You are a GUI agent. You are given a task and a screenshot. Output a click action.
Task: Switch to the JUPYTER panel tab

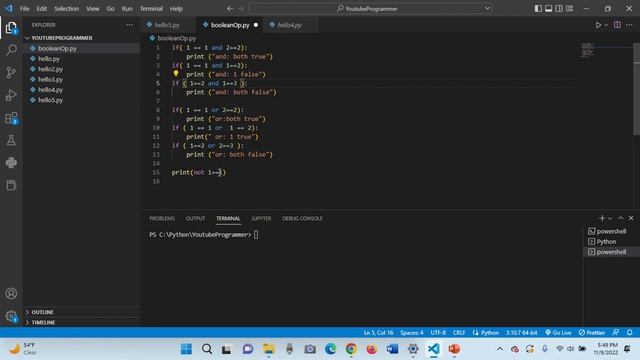click(x=261, y=218)
